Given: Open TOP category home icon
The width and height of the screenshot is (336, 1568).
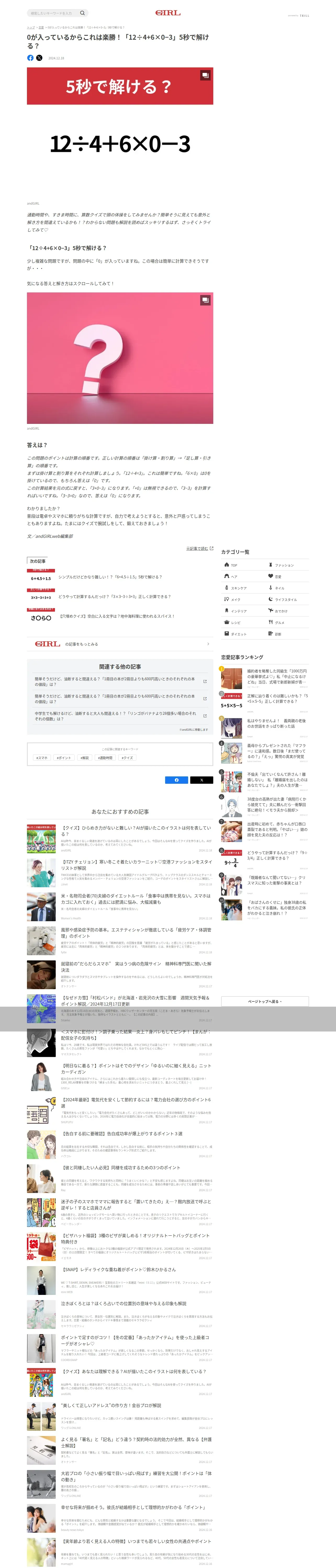Looking at the screenshot, I should (x=226, y=565).
